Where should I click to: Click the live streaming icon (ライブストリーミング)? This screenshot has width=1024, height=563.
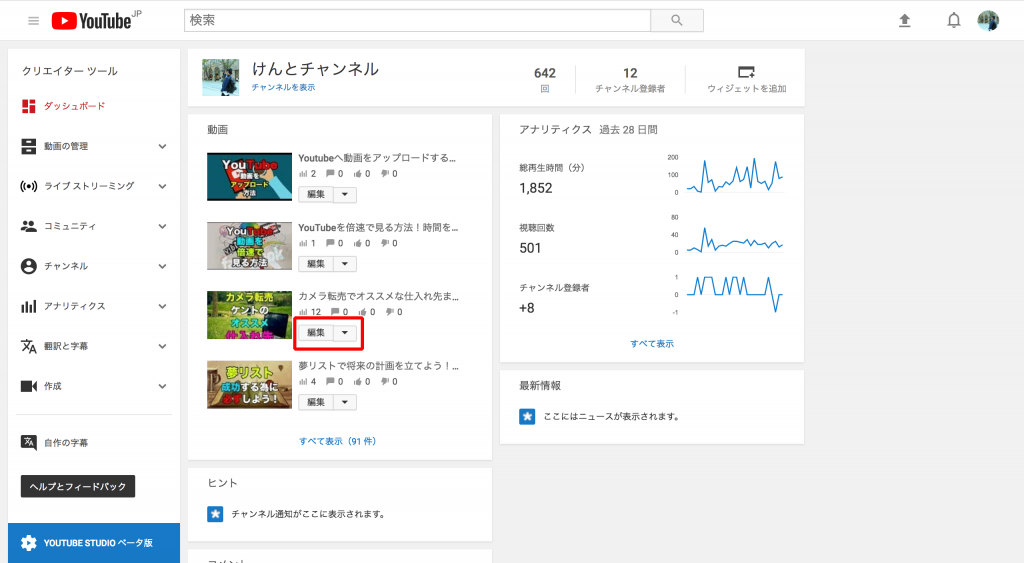point(29,186)
